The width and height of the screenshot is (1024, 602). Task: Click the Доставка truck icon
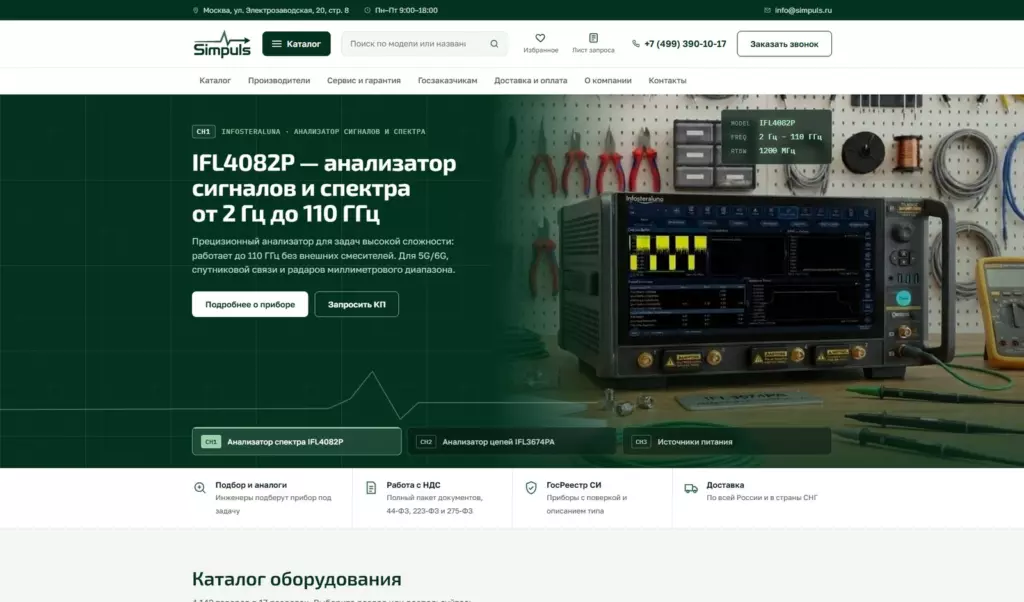click(x=691, y=488)
